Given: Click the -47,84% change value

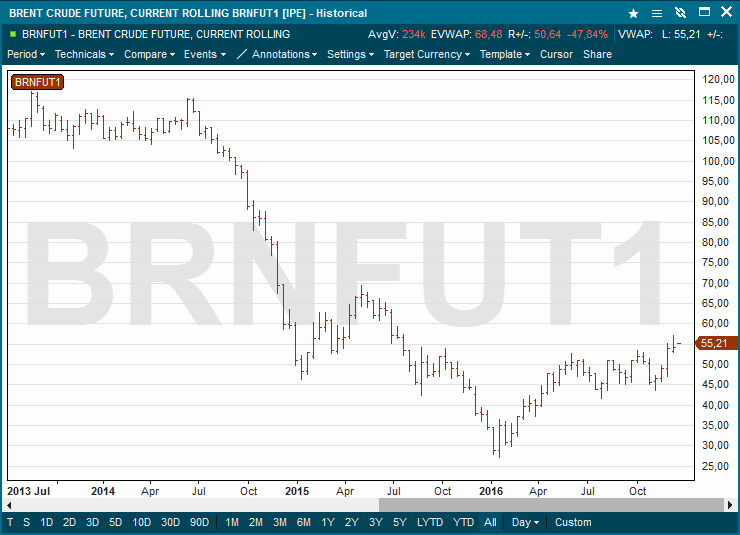Looking at the screenshot, I should tap(587, 34).
